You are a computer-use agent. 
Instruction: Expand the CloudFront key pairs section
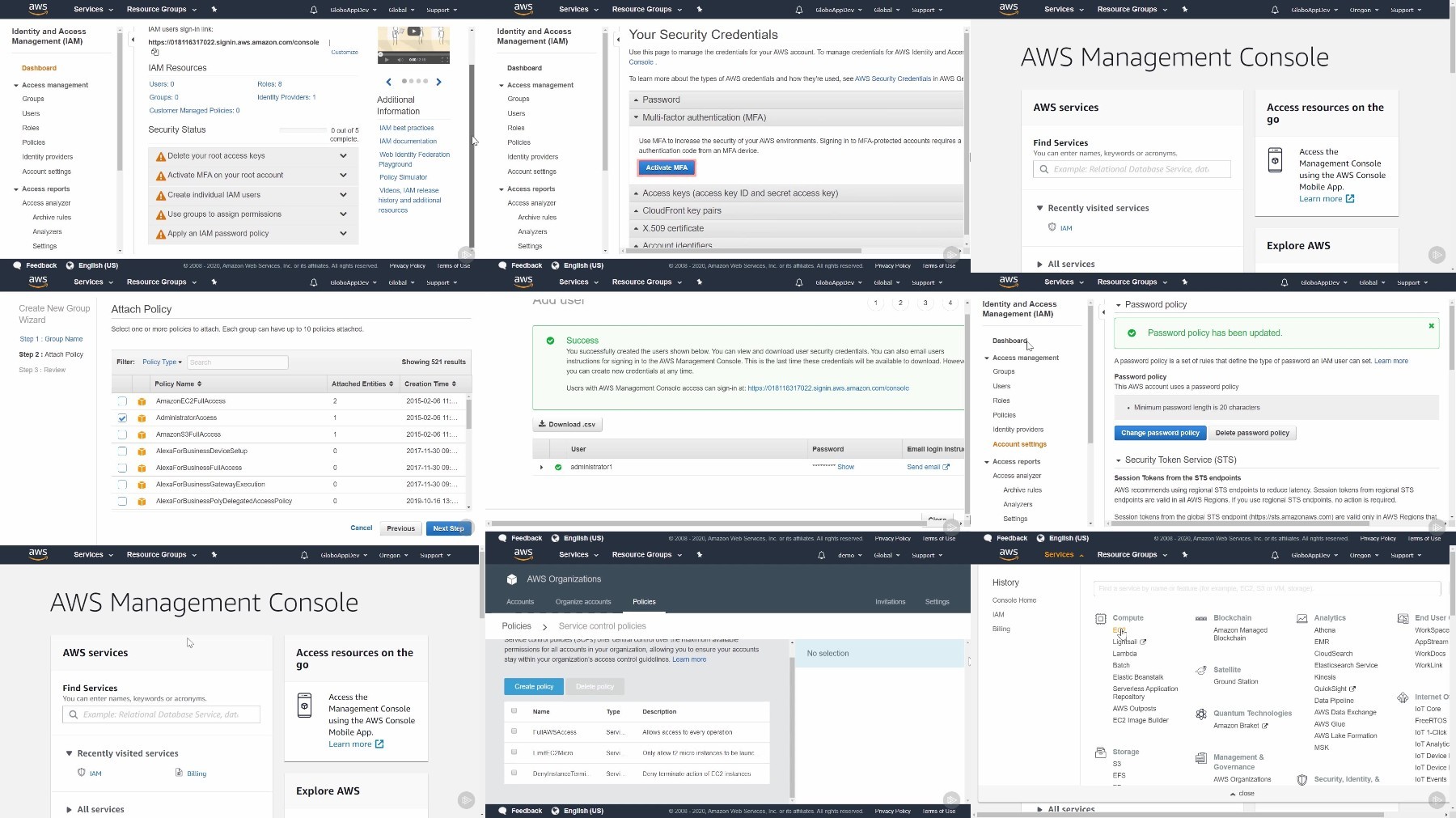(797, 211)
